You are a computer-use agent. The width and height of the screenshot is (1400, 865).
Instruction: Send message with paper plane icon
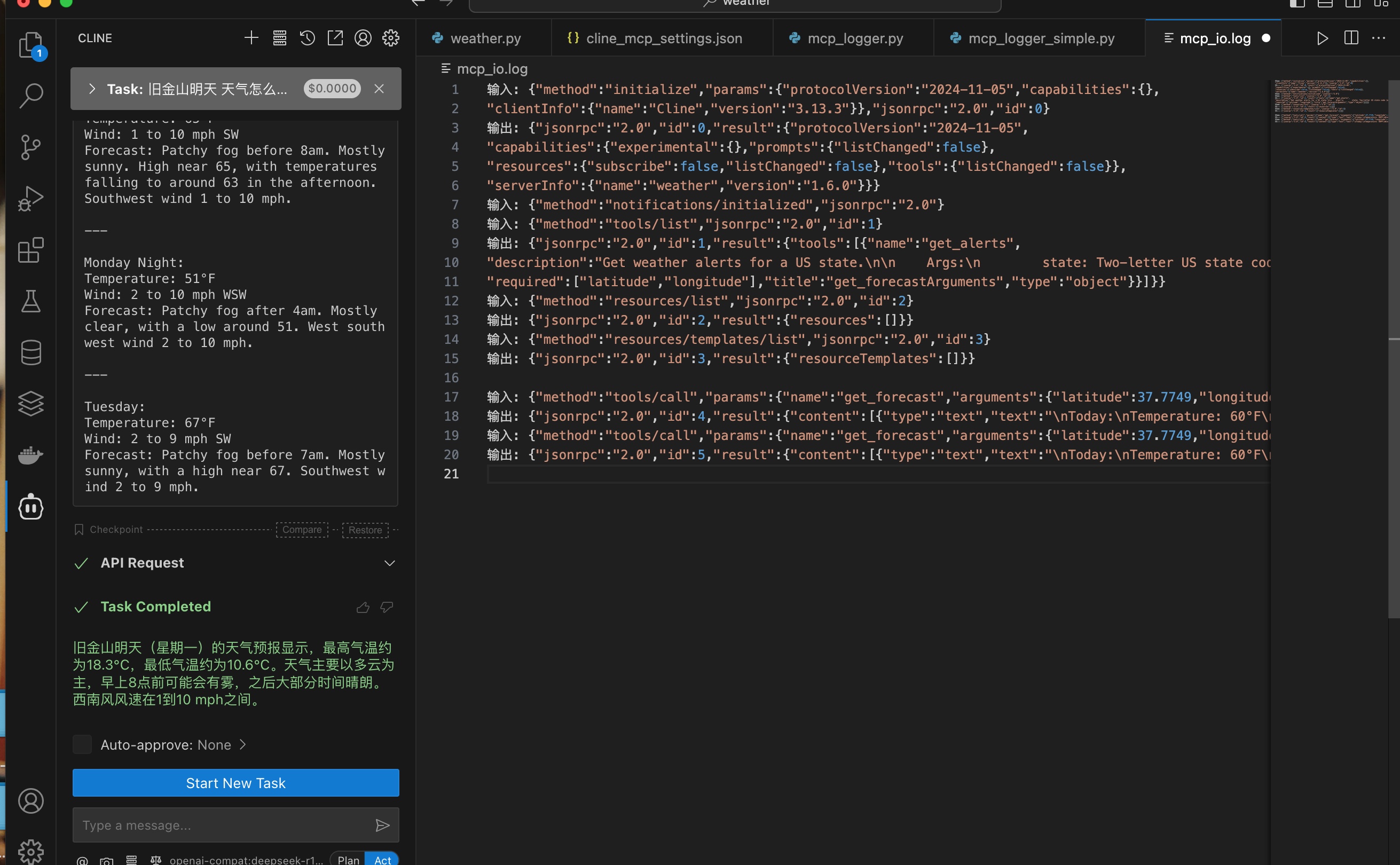point(382,825)
